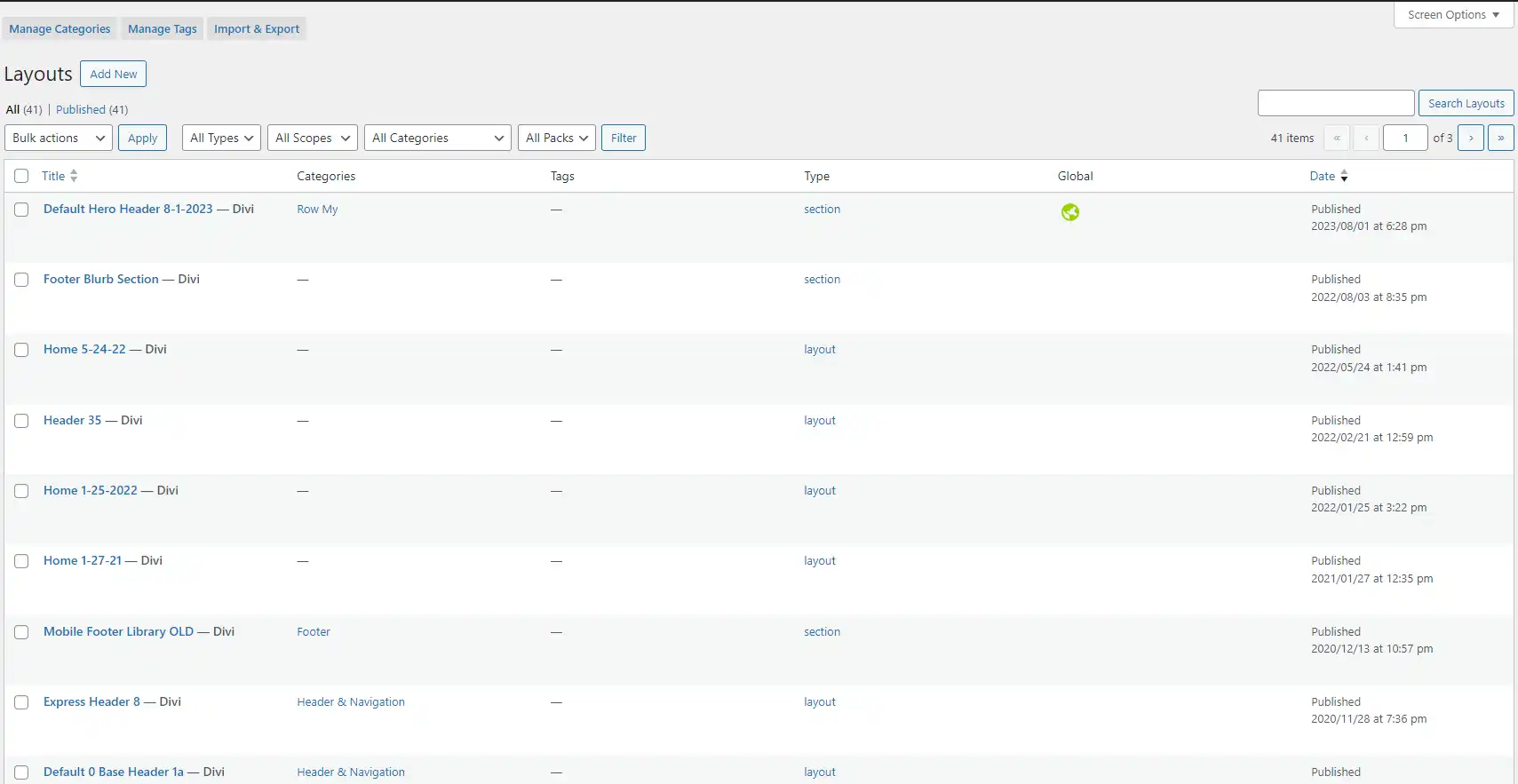
Task: Expand the All Packs dropdown
Action: point(556,138)
